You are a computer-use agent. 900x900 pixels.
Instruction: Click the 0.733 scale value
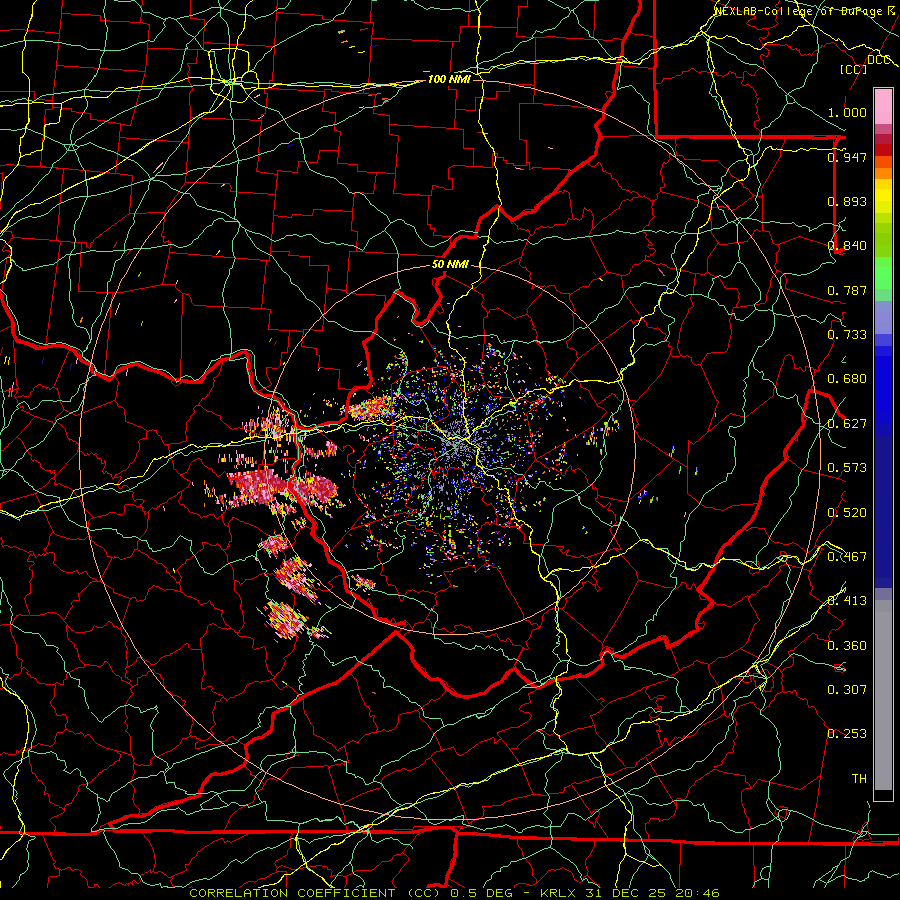(847, 335)
